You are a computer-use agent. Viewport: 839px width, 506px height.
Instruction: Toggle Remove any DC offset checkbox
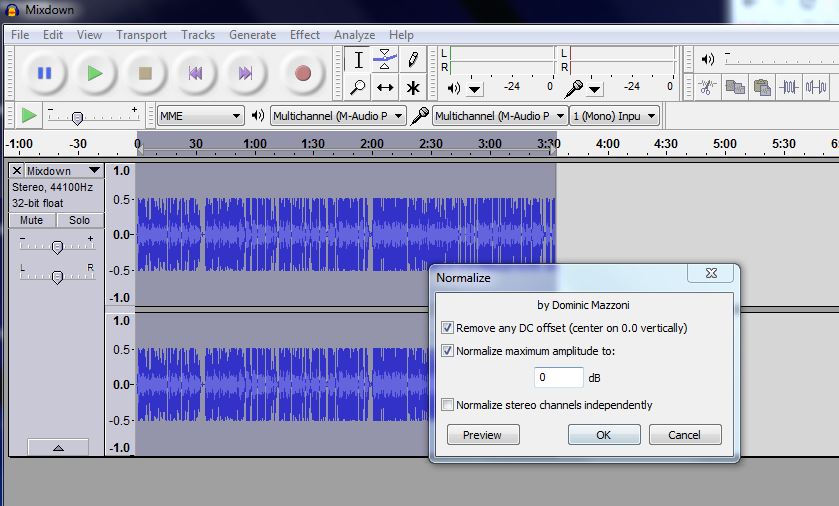pos(447,327)
